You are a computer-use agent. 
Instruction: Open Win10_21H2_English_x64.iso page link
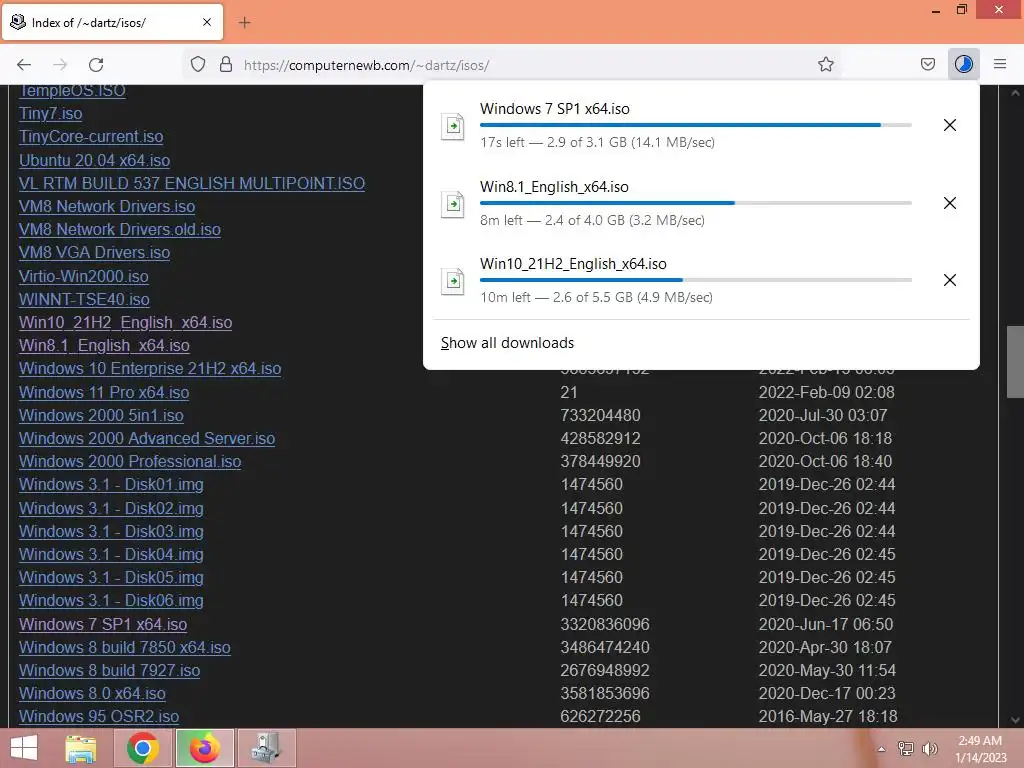tap(125, 323)
